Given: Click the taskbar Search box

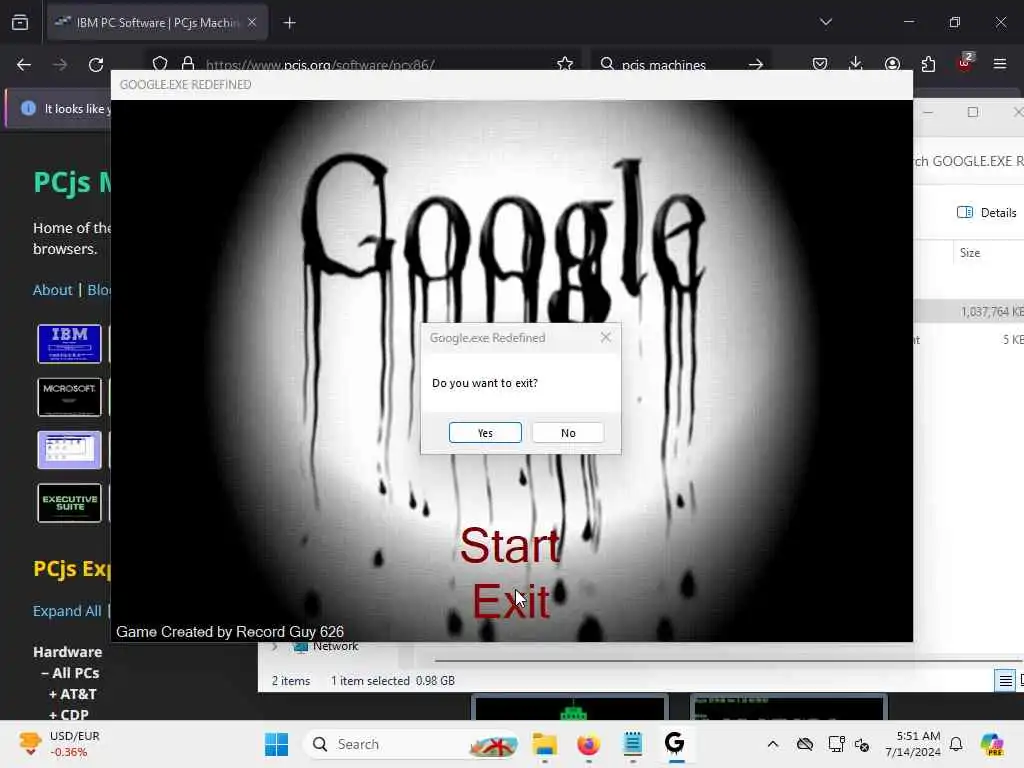Looking at the screenshot, I should point(411,744).
